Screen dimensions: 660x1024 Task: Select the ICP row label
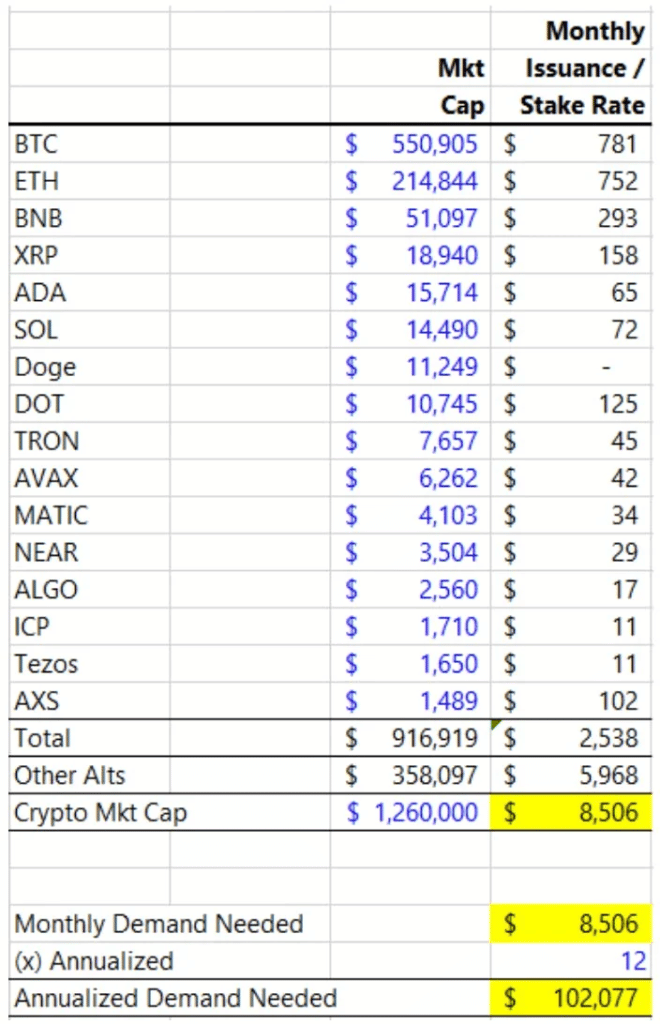click(x=31, y=628)
